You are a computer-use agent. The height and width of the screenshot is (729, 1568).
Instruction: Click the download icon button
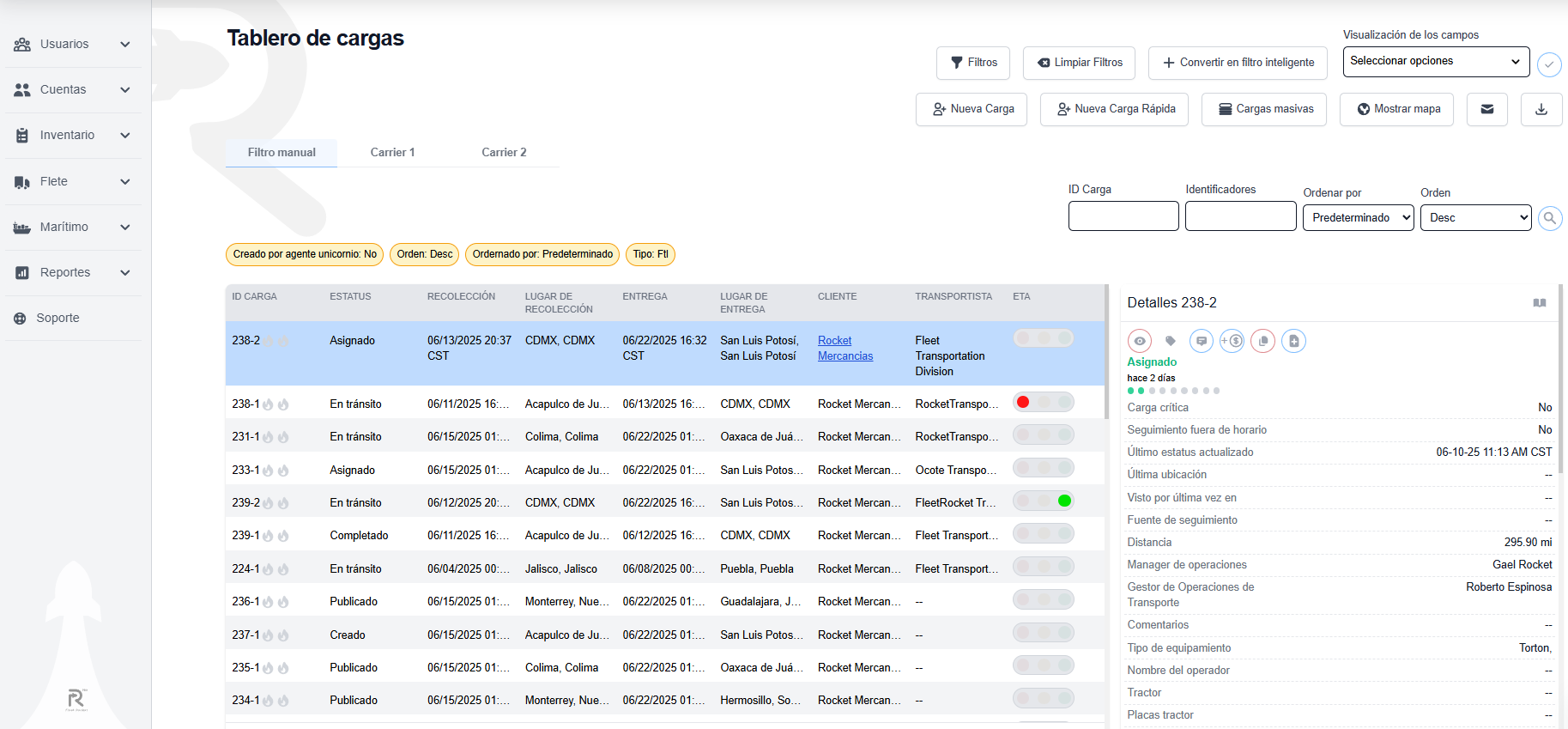1541,109
